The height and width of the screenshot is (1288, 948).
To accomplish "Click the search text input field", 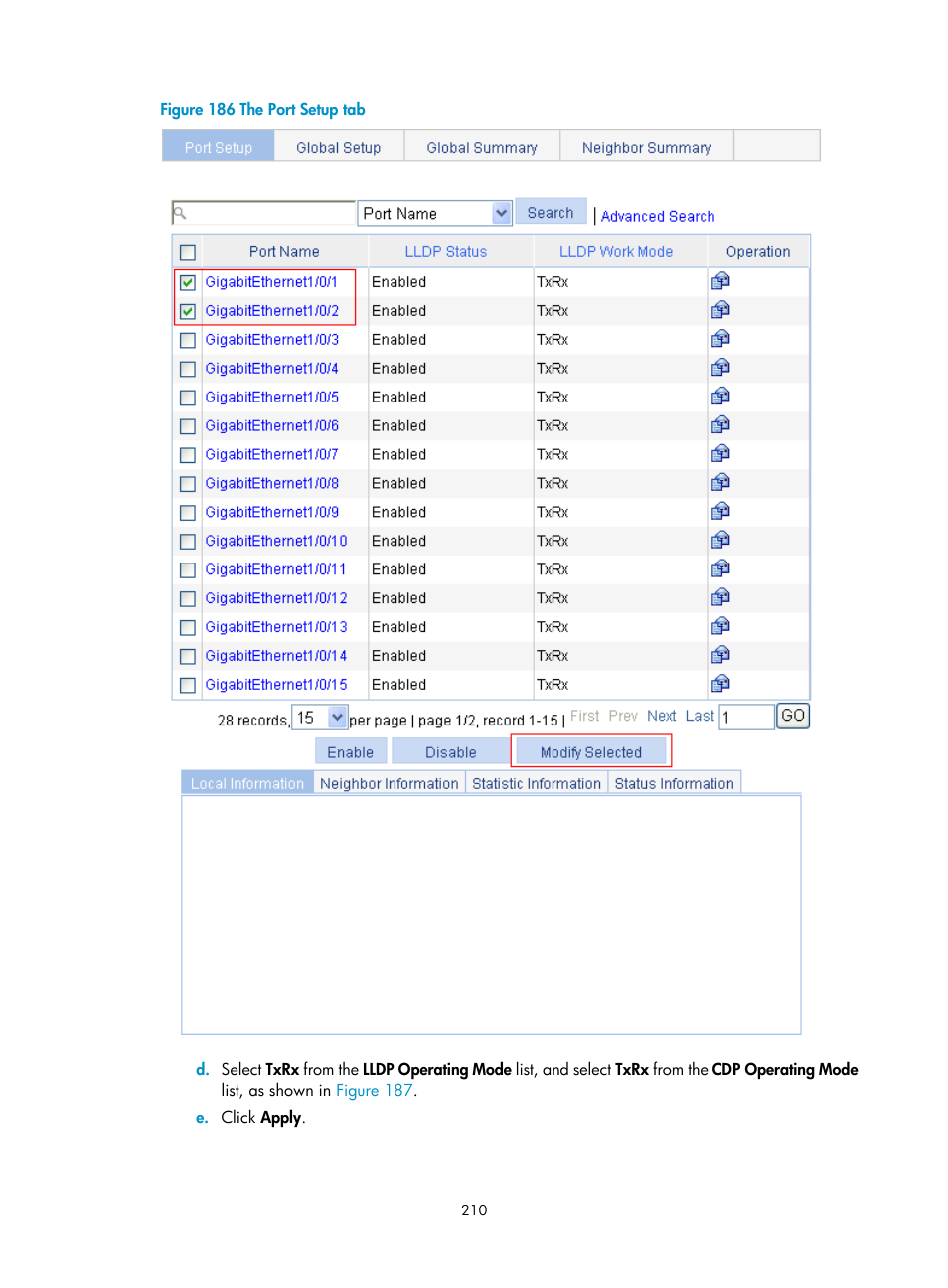I will [263, 213].
